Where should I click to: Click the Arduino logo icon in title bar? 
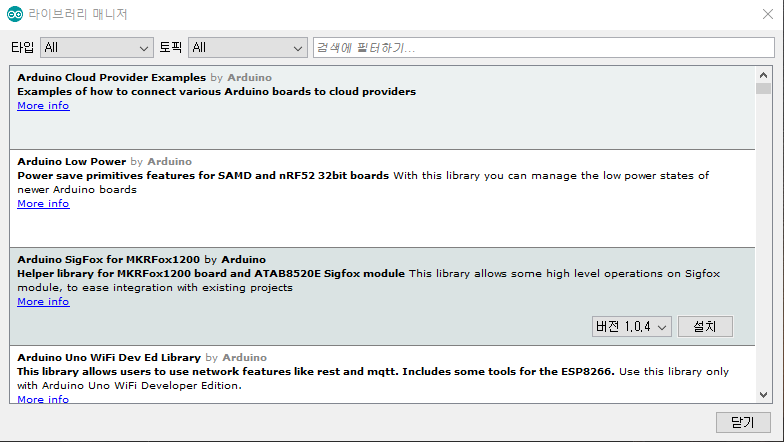click(15, 14)
